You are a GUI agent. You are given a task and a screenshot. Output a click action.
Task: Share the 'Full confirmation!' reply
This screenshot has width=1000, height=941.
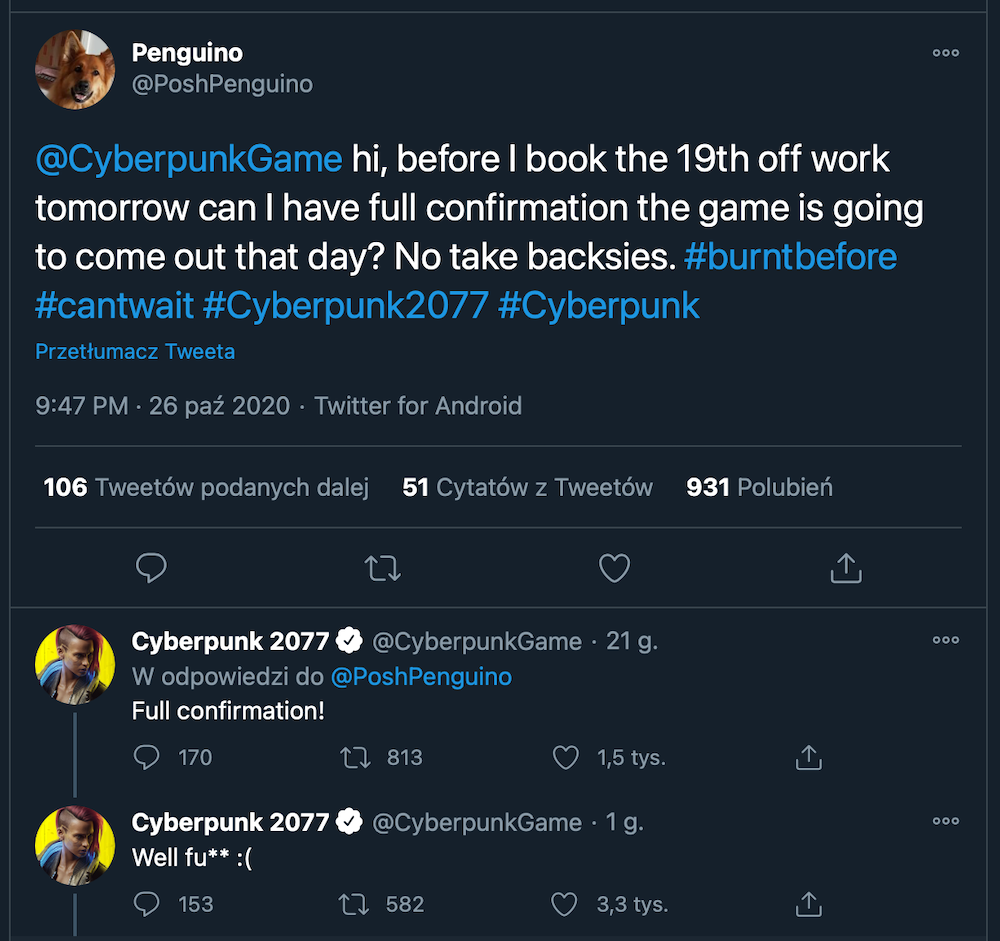[809, 757]
